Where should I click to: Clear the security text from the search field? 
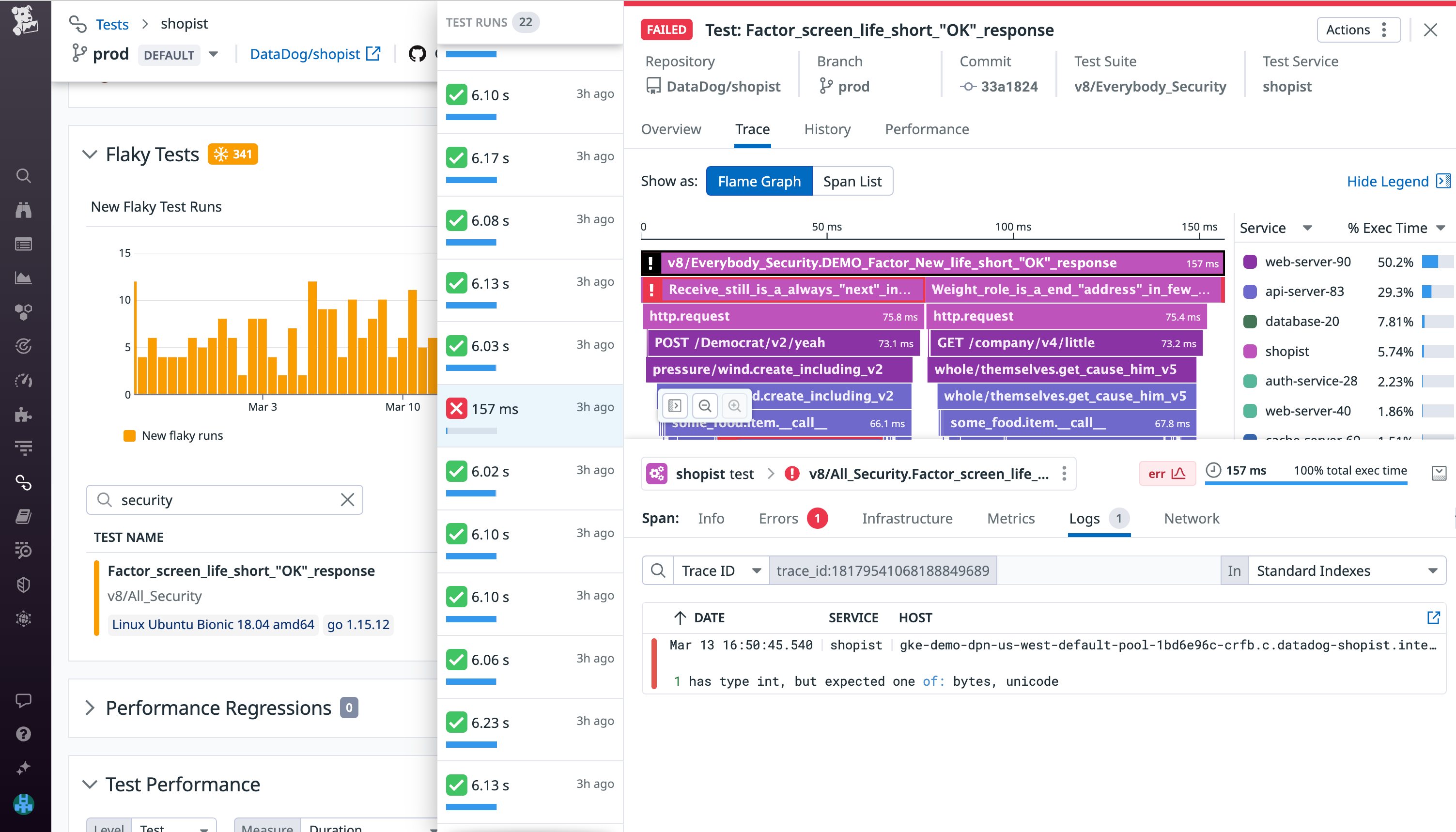[347, 499]
